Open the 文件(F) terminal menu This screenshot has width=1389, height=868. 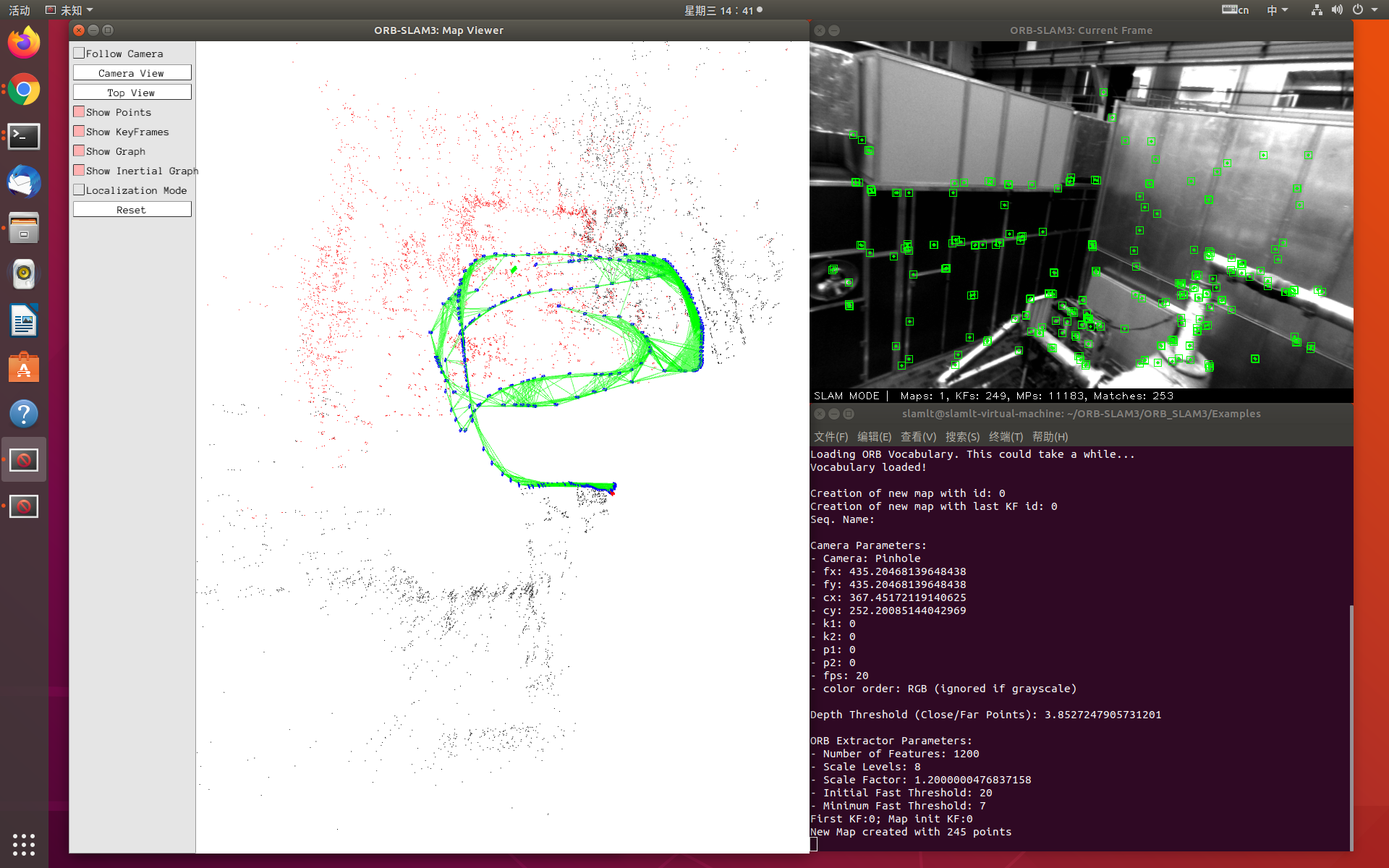pyautogui.click(x=831, y=437)
